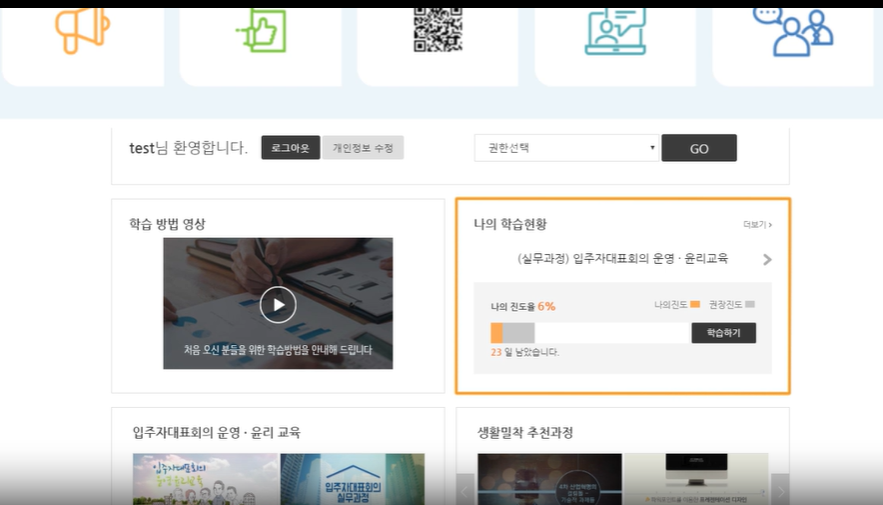The width and height of the screenshot is (883, 505).
Task: Click the 나의 진도율 progress bar
Action: tap(590, 333)
